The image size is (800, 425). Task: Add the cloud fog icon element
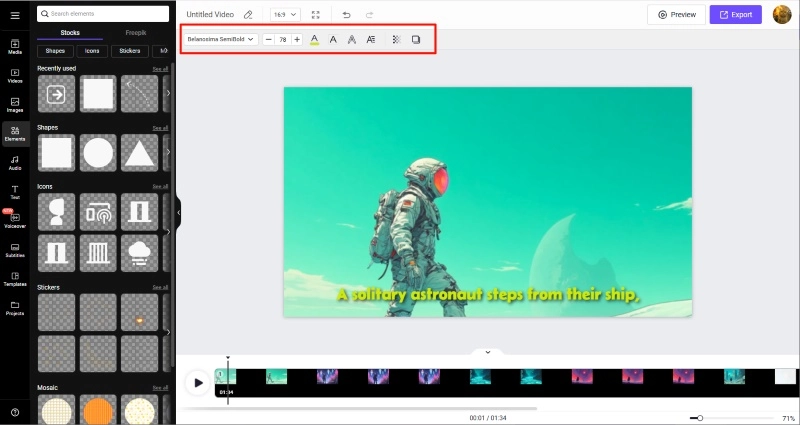[x=139, y=253]
